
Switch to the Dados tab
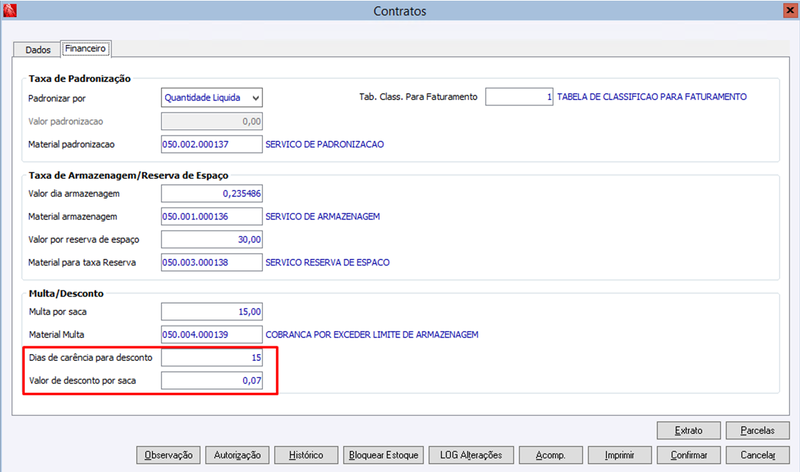coord(38,49)
